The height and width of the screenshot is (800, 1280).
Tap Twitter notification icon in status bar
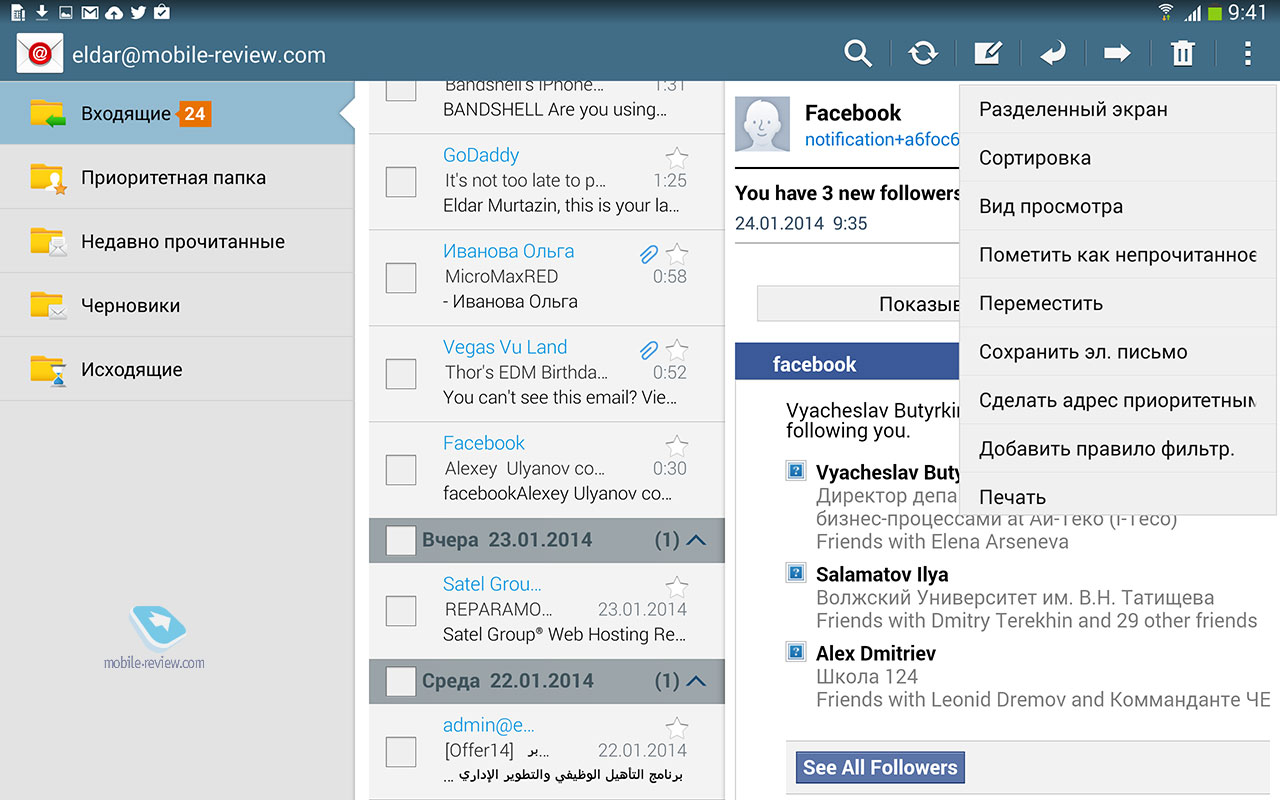click(138, 12)
